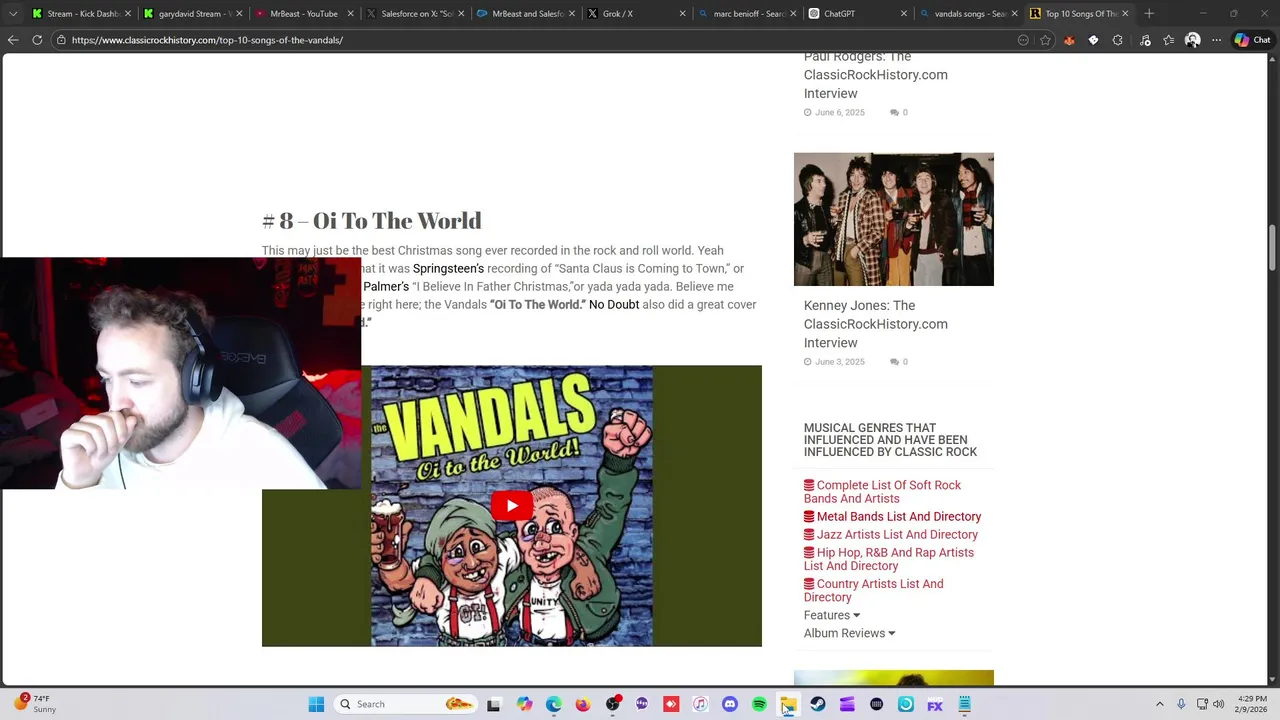Reload the page with the refresh icon
This screenshot has height=720, width=1280.
pyautogui.click(x=37, y=40)
